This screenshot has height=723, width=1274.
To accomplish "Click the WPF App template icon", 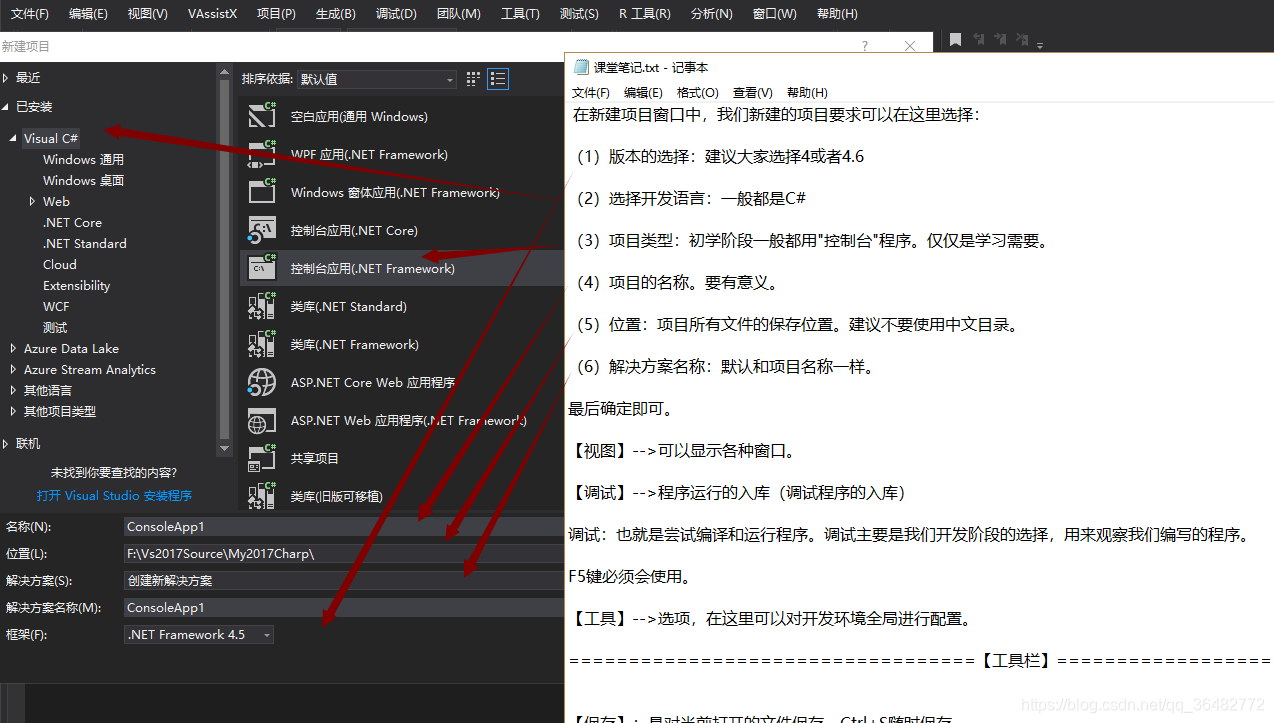I will 262,154.
